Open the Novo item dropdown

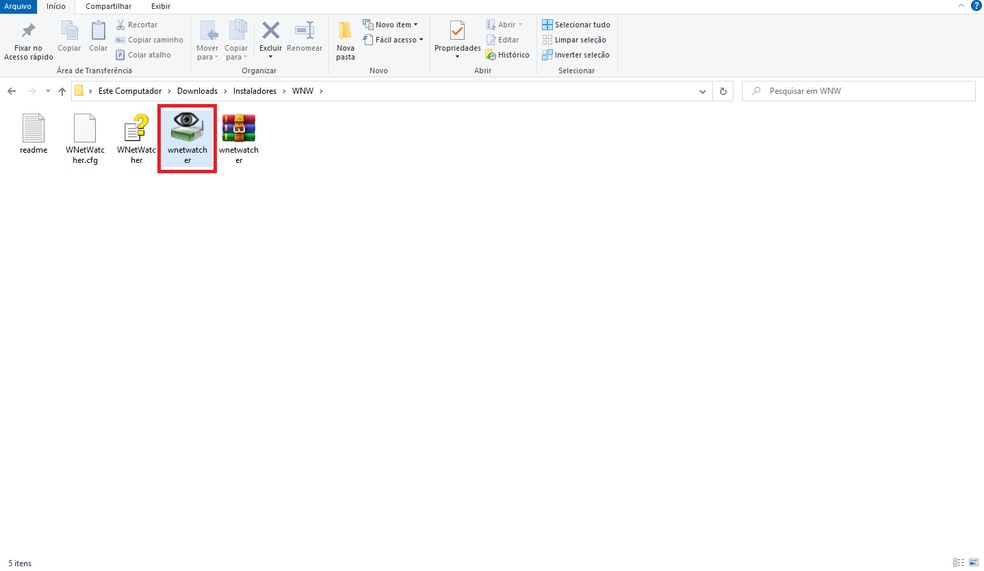(x=390, y=24)
